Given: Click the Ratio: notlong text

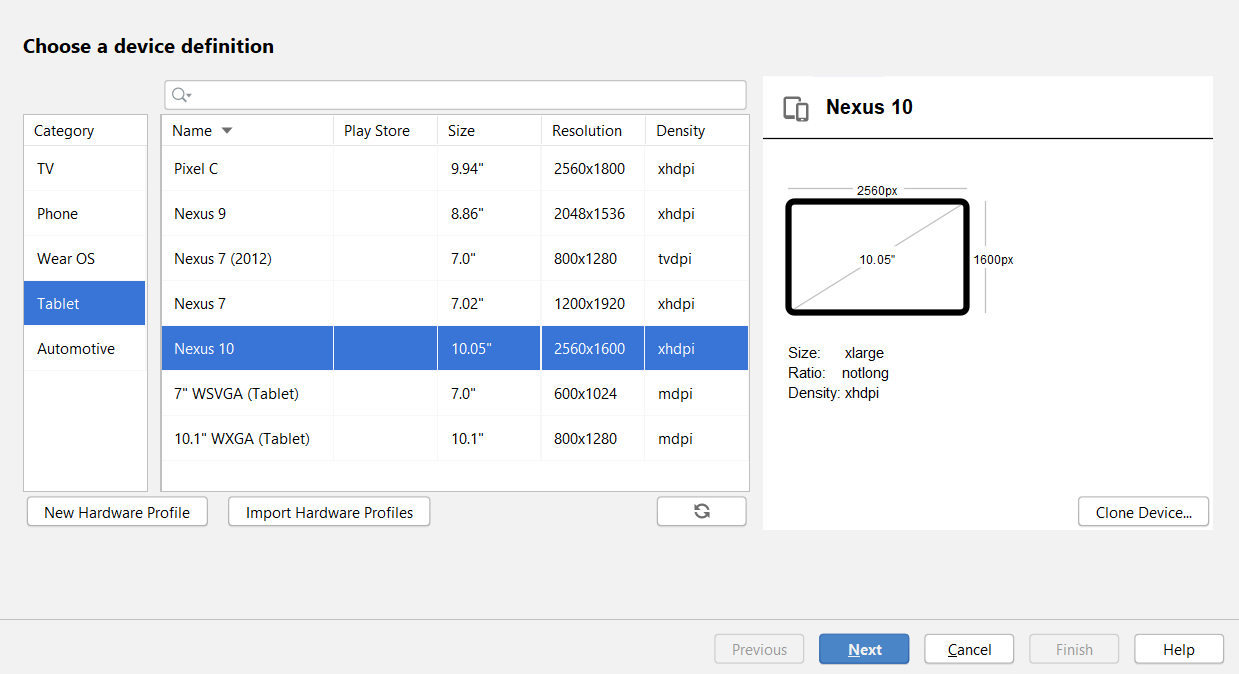Looking at the screenshot, I should point(838,373).
